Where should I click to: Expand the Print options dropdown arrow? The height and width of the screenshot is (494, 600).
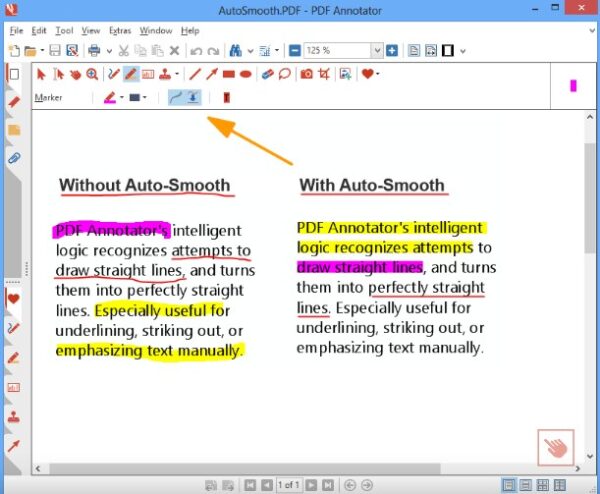[x=109, y=51]
